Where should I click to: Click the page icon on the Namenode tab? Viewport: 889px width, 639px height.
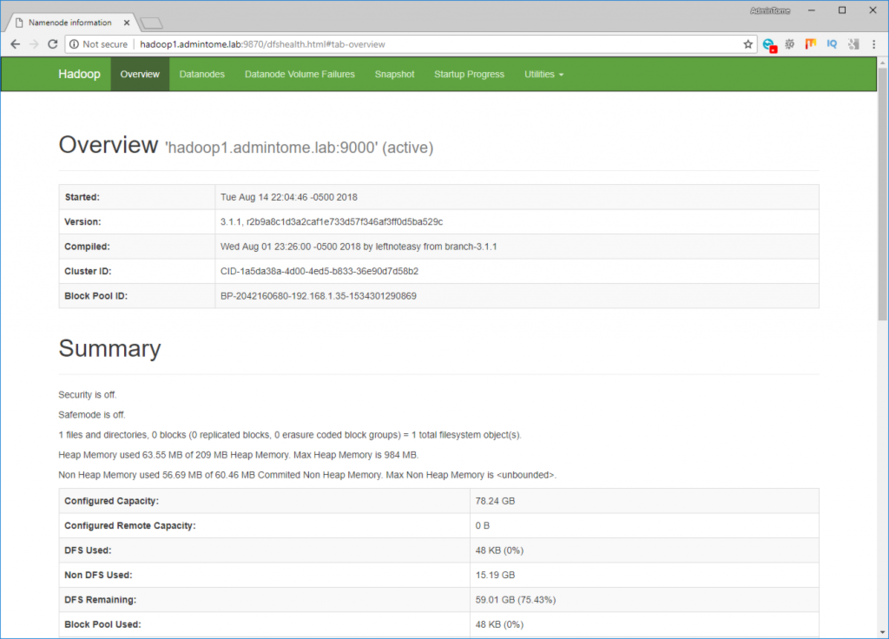[x=19, y=23]
